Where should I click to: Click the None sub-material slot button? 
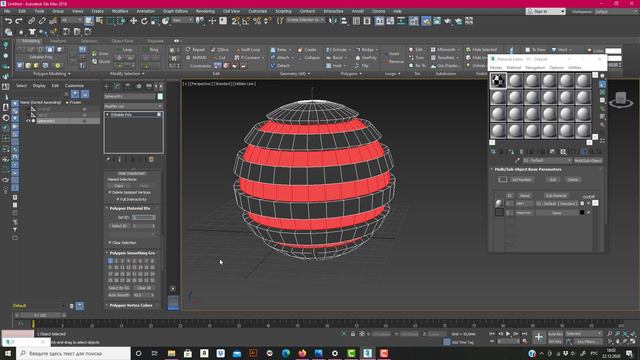(x=556, y=213)
